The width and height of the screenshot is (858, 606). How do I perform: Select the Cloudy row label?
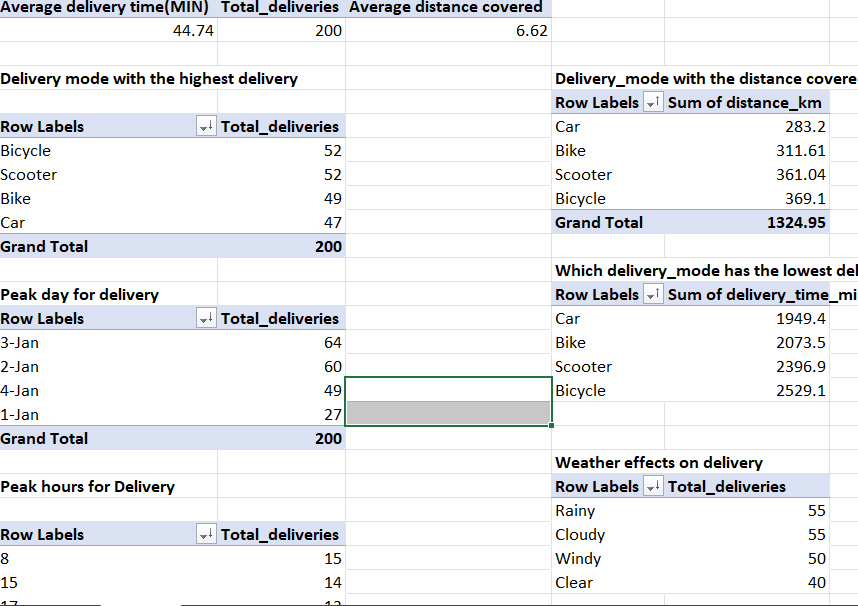(608, 535)
